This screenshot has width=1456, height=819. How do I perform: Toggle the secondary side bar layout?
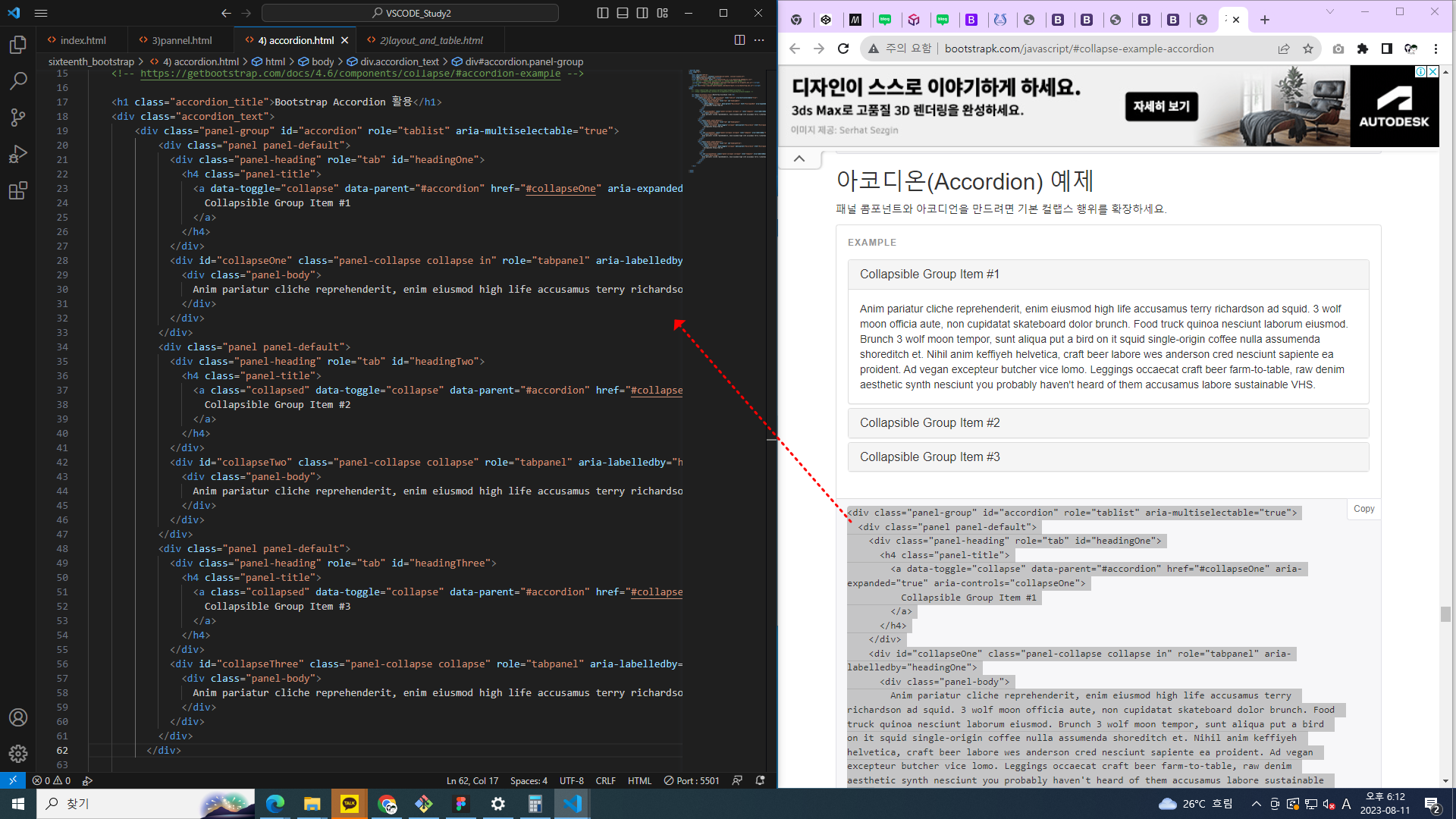[642, 13]
